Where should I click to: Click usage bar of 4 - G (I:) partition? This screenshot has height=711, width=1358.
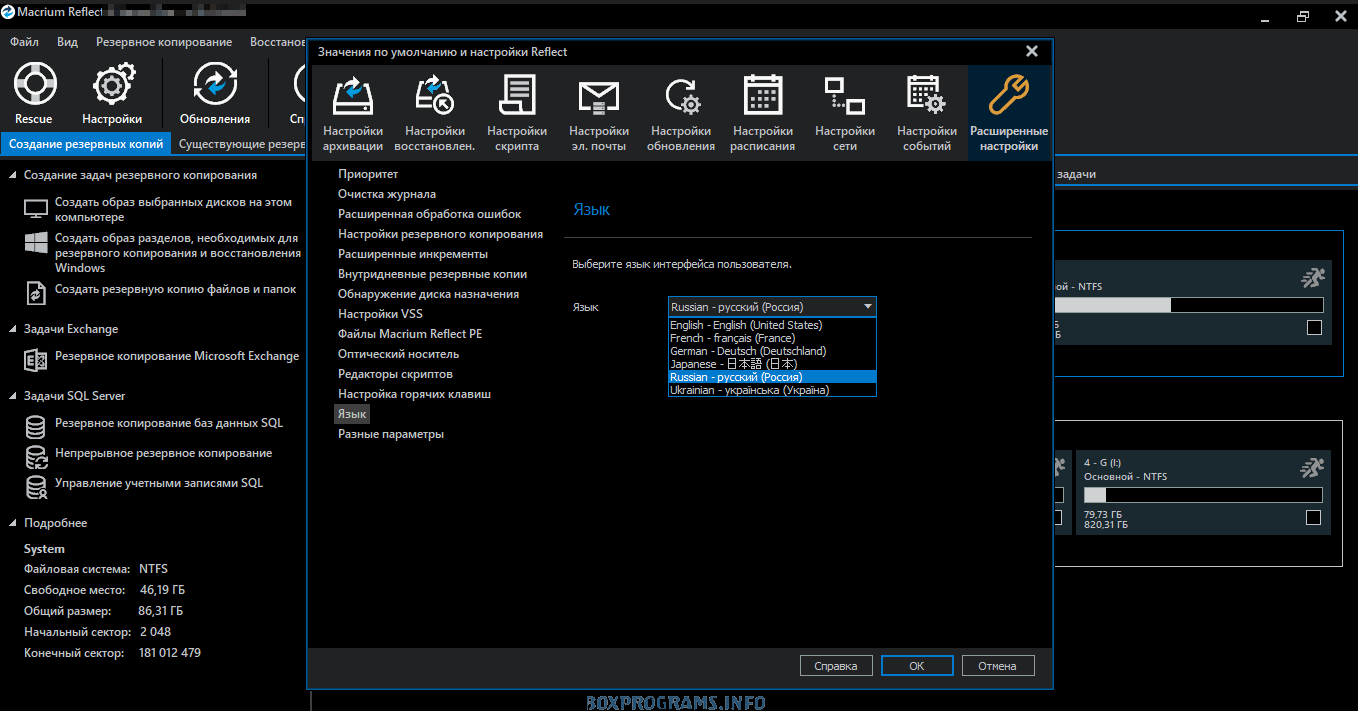[1203, 495]
